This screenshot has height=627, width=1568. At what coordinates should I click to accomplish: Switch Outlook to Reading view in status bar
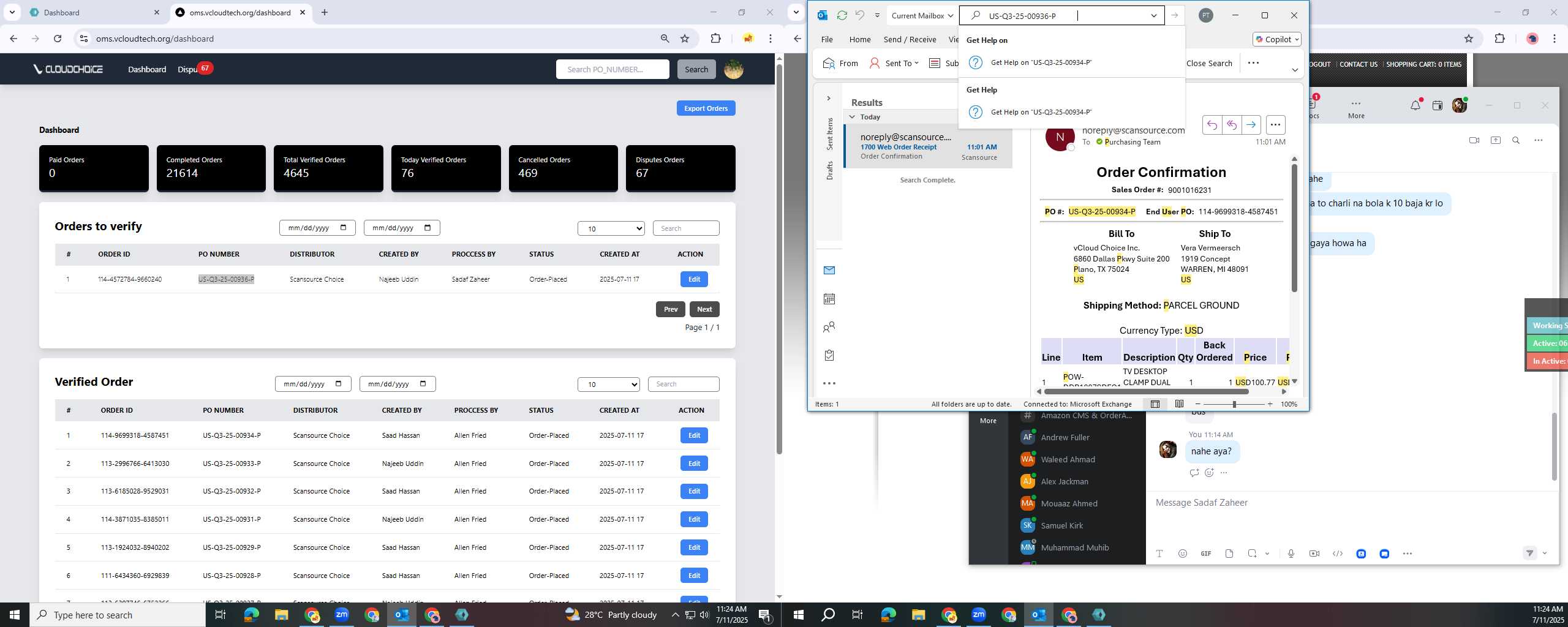(1179, 404)
